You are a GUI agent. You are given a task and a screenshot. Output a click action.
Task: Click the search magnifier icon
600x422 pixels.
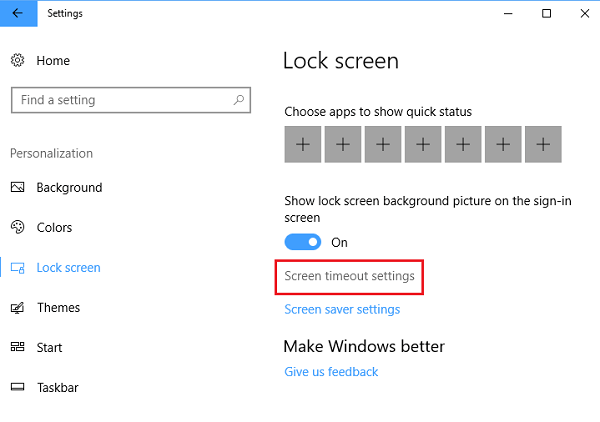point(238,100)
